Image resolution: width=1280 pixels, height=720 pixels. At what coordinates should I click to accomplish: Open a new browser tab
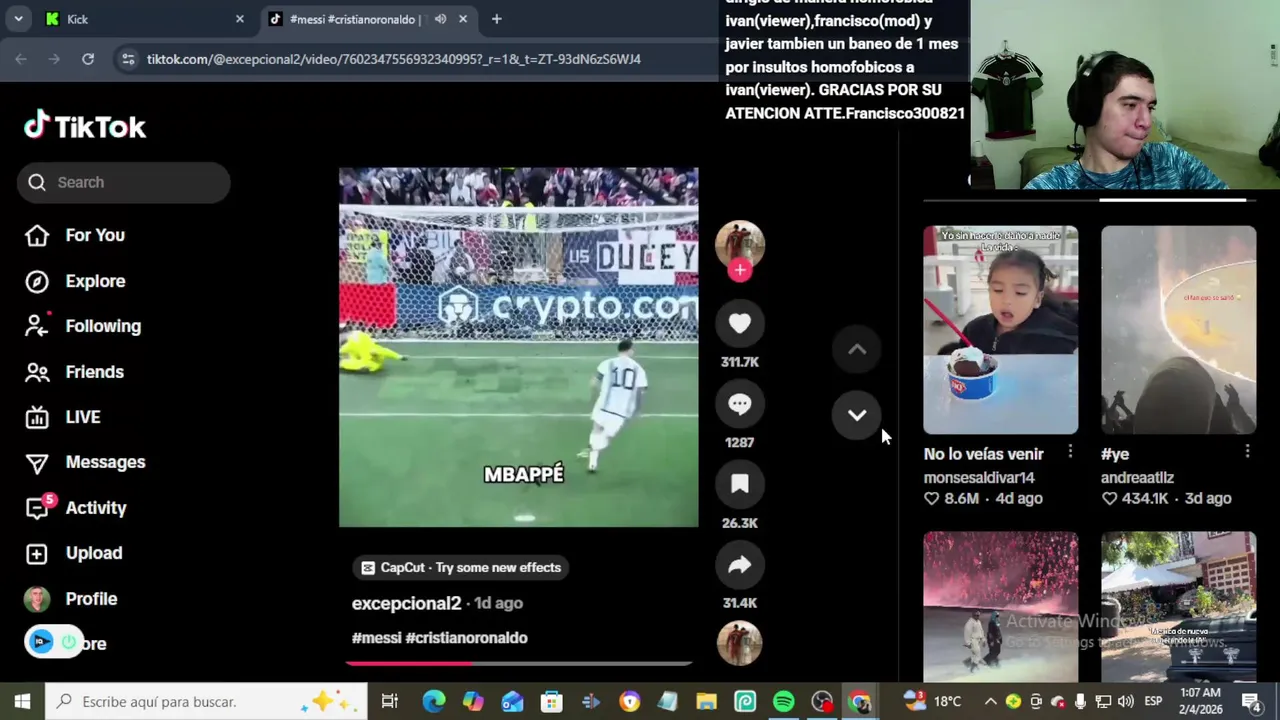(496, 19)
